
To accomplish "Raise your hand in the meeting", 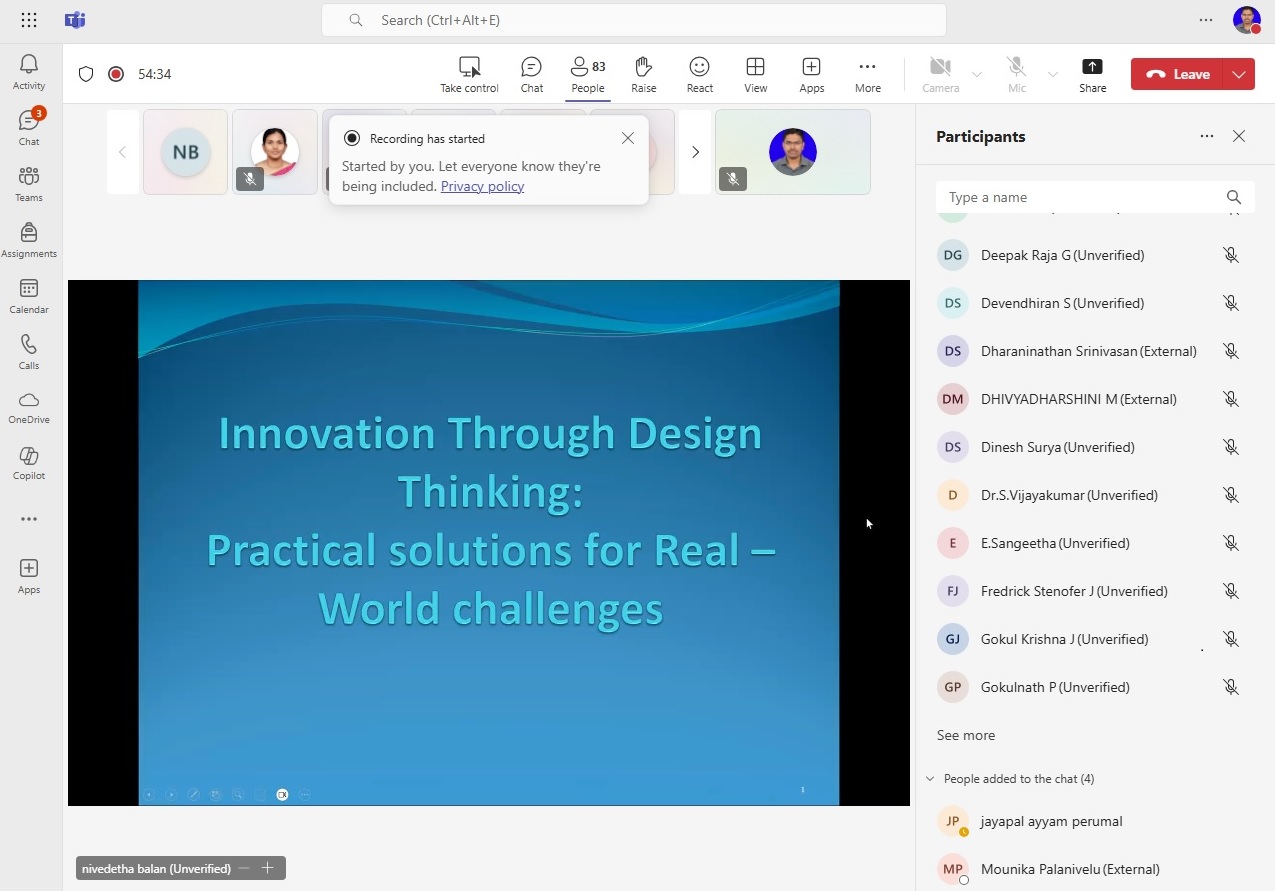I will click(643, 74).
